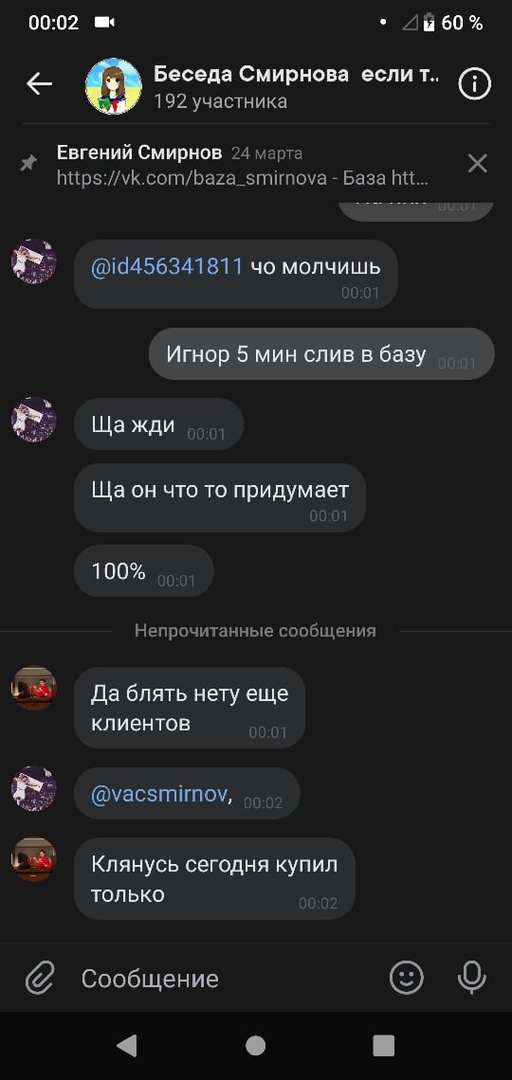Tap the back arrow in chat header
512x1080 pixels.
(x=39, y=84)
